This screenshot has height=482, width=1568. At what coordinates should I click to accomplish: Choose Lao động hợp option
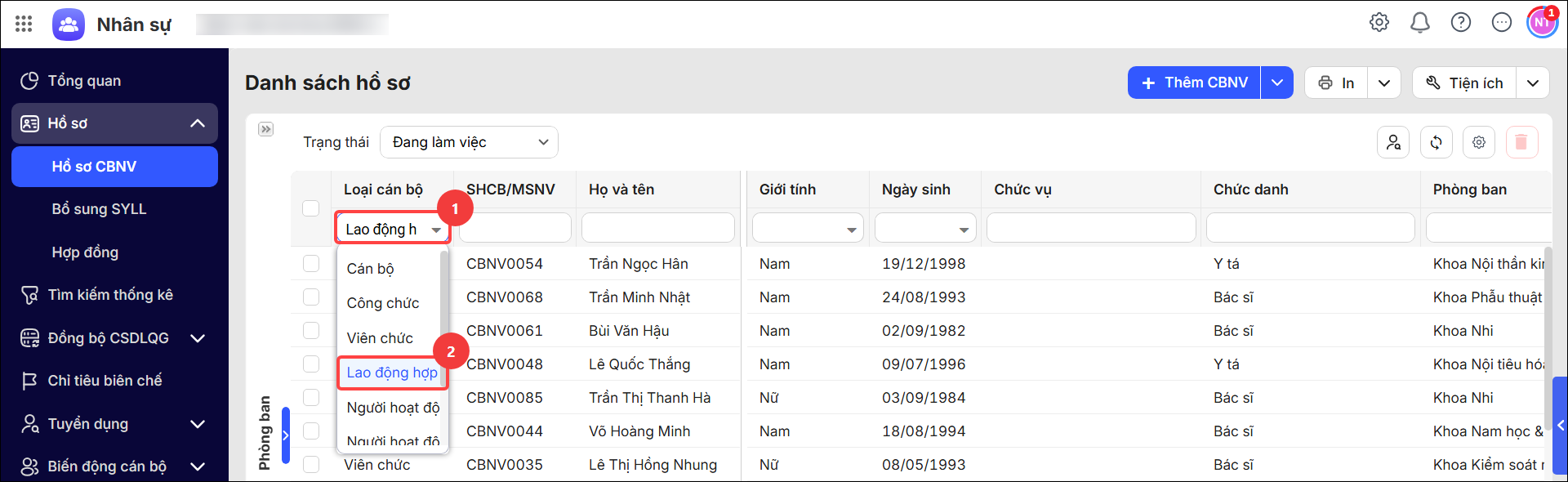[x=392, y=373]
